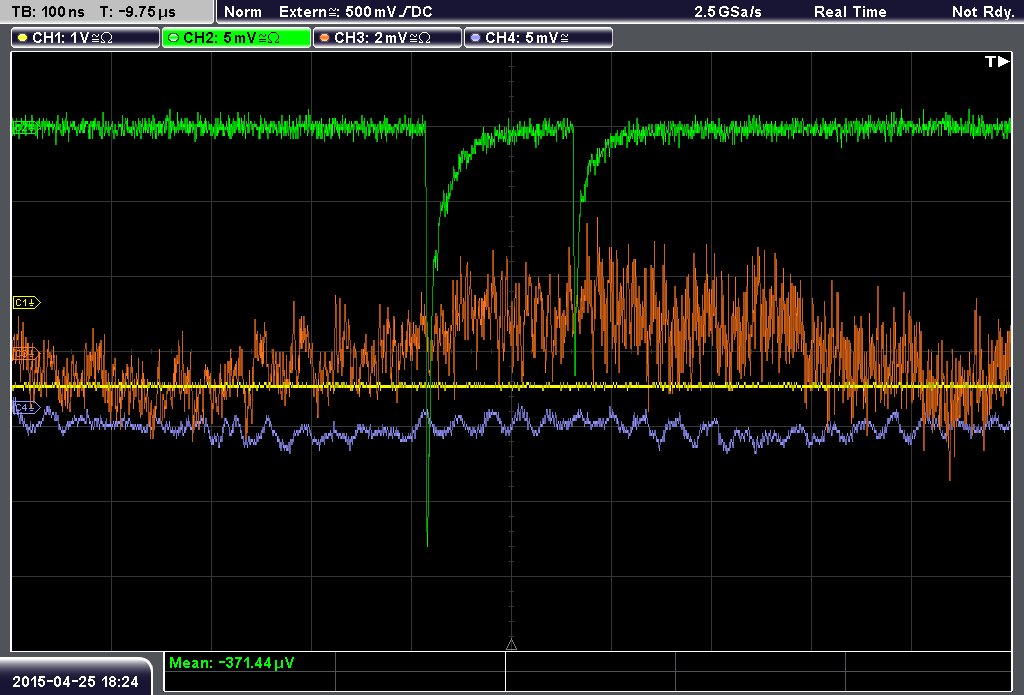Select the CH3: 2 mV channel tab
The height and width of the screenshot is (695, 1024).
tap(387, 38)
